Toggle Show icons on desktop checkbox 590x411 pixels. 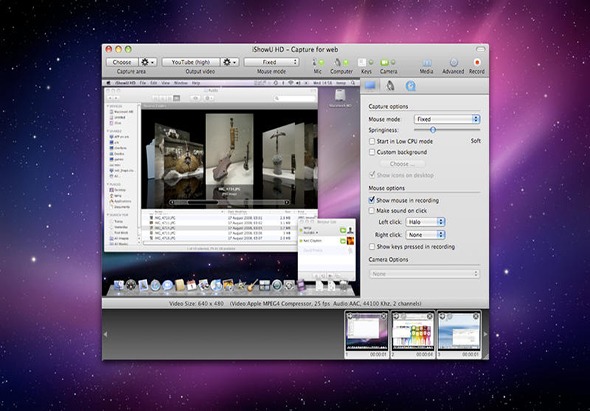pyautogui.click(x=372, y=175)
